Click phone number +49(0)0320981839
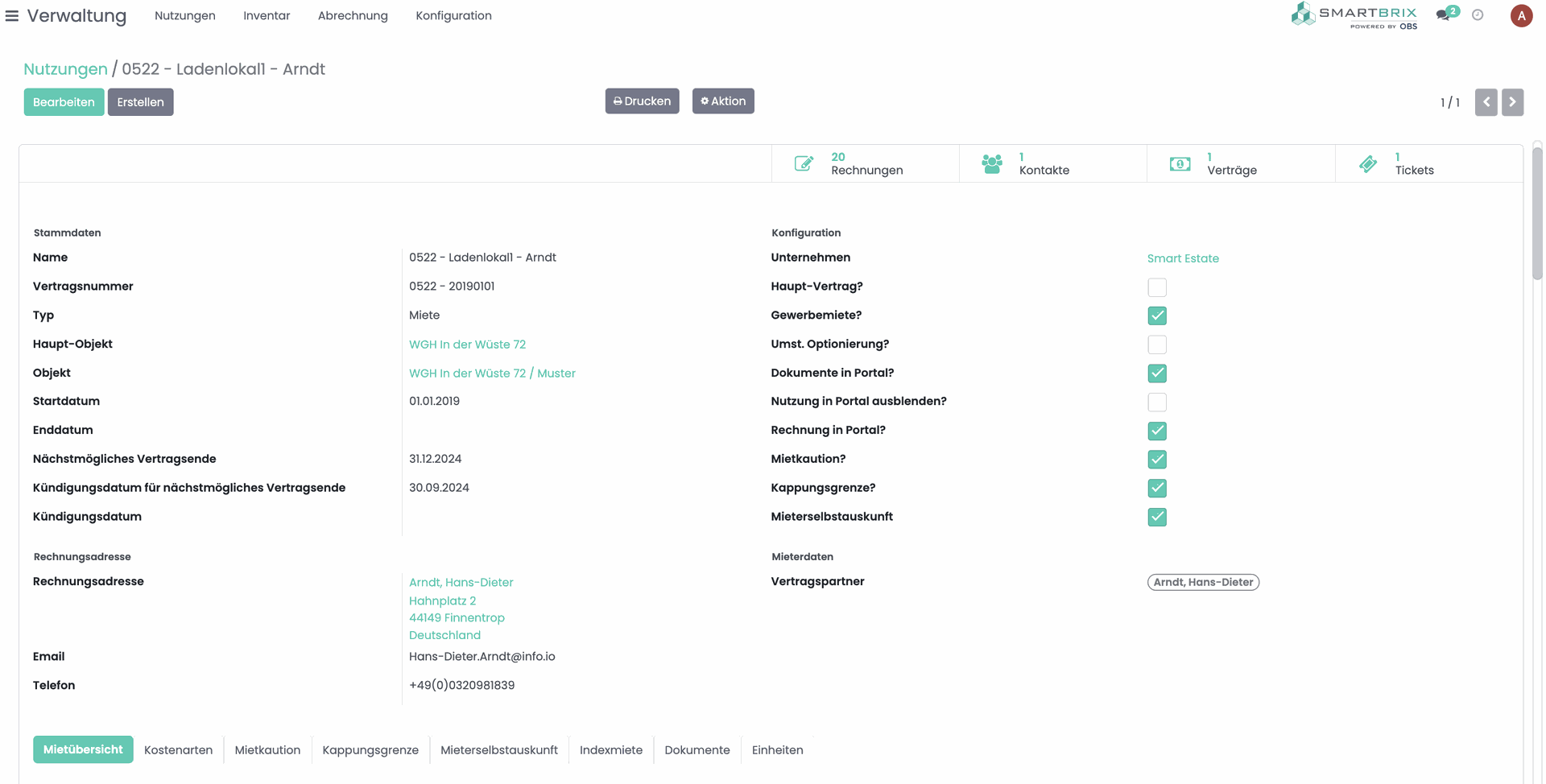 point(461,686)
